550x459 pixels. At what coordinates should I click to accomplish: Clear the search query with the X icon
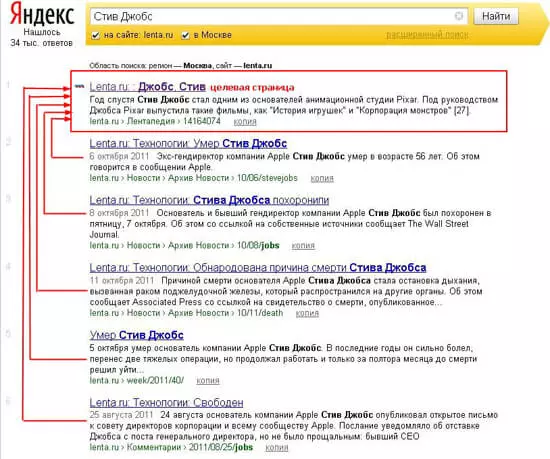(x=459, y=16)
